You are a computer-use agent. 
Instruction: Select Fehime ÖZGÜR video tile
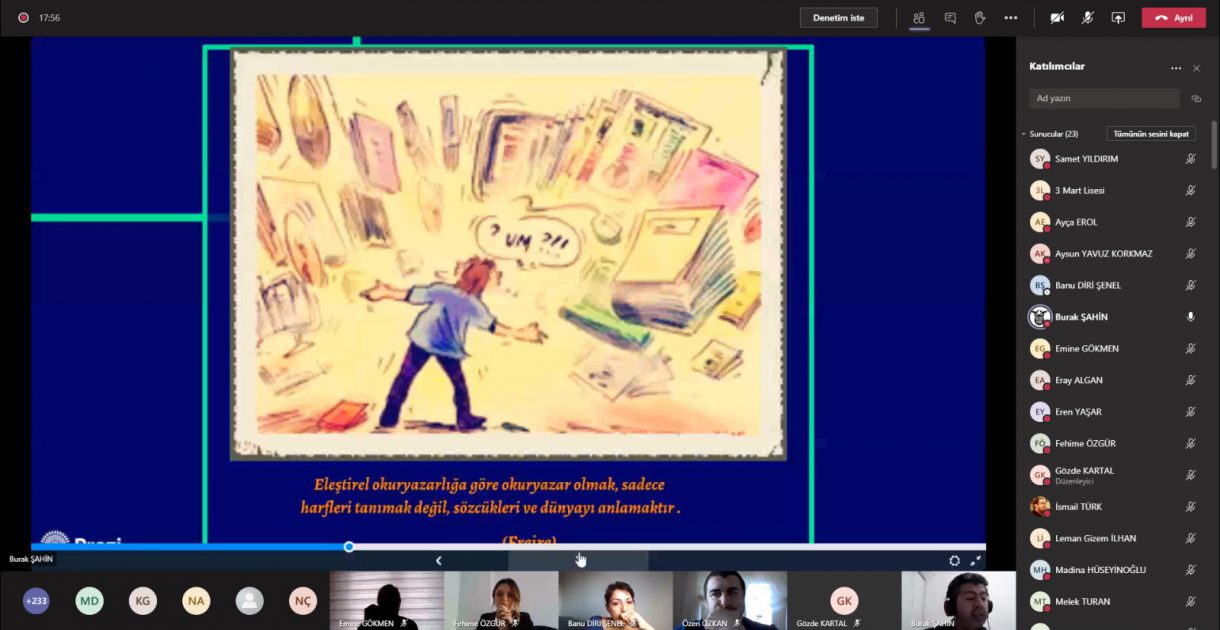pyautogui.click(x=501, y=601)
